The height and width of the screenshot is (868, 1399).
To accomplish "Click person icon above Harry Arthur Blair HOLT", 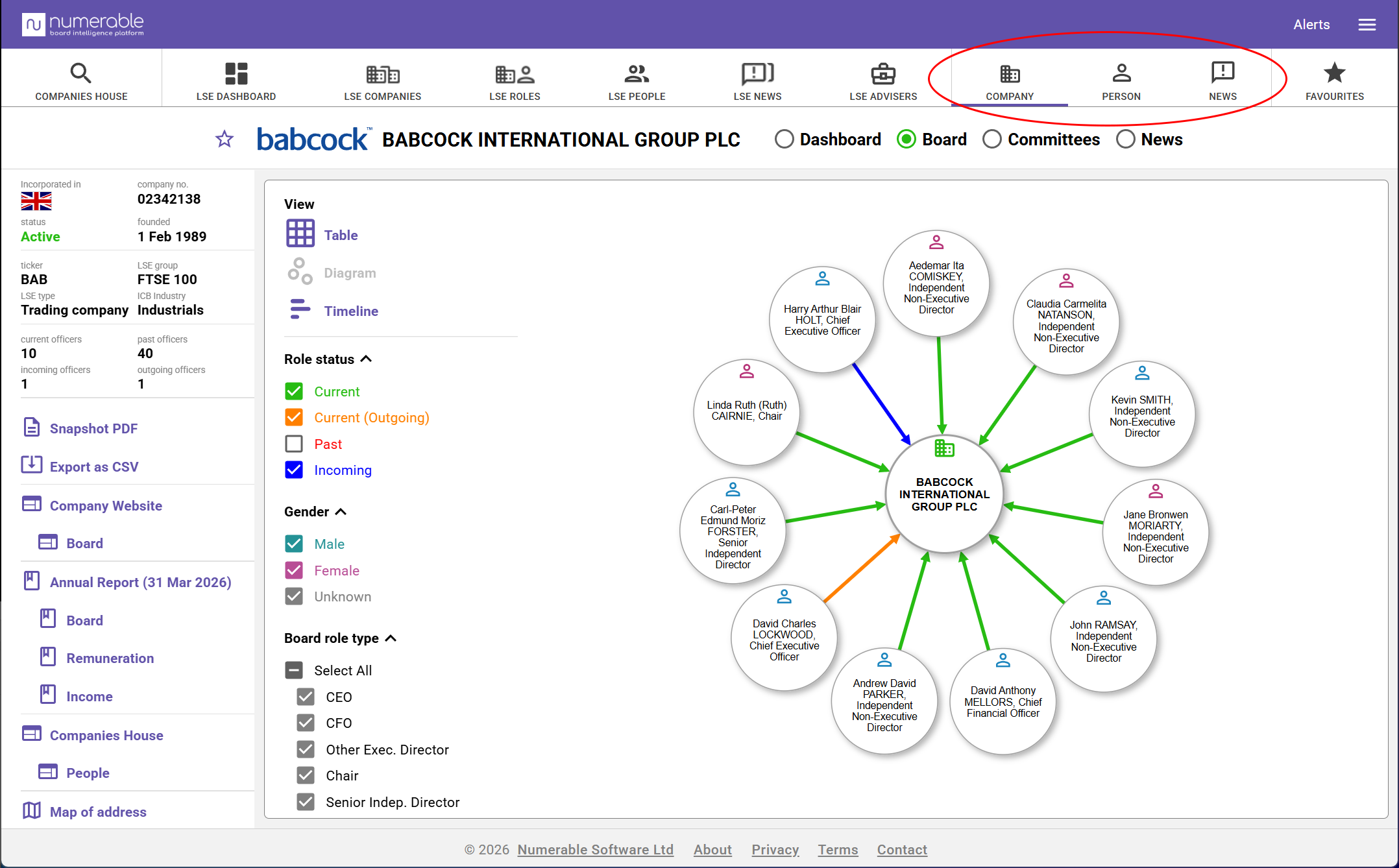I will click(822, 278).
